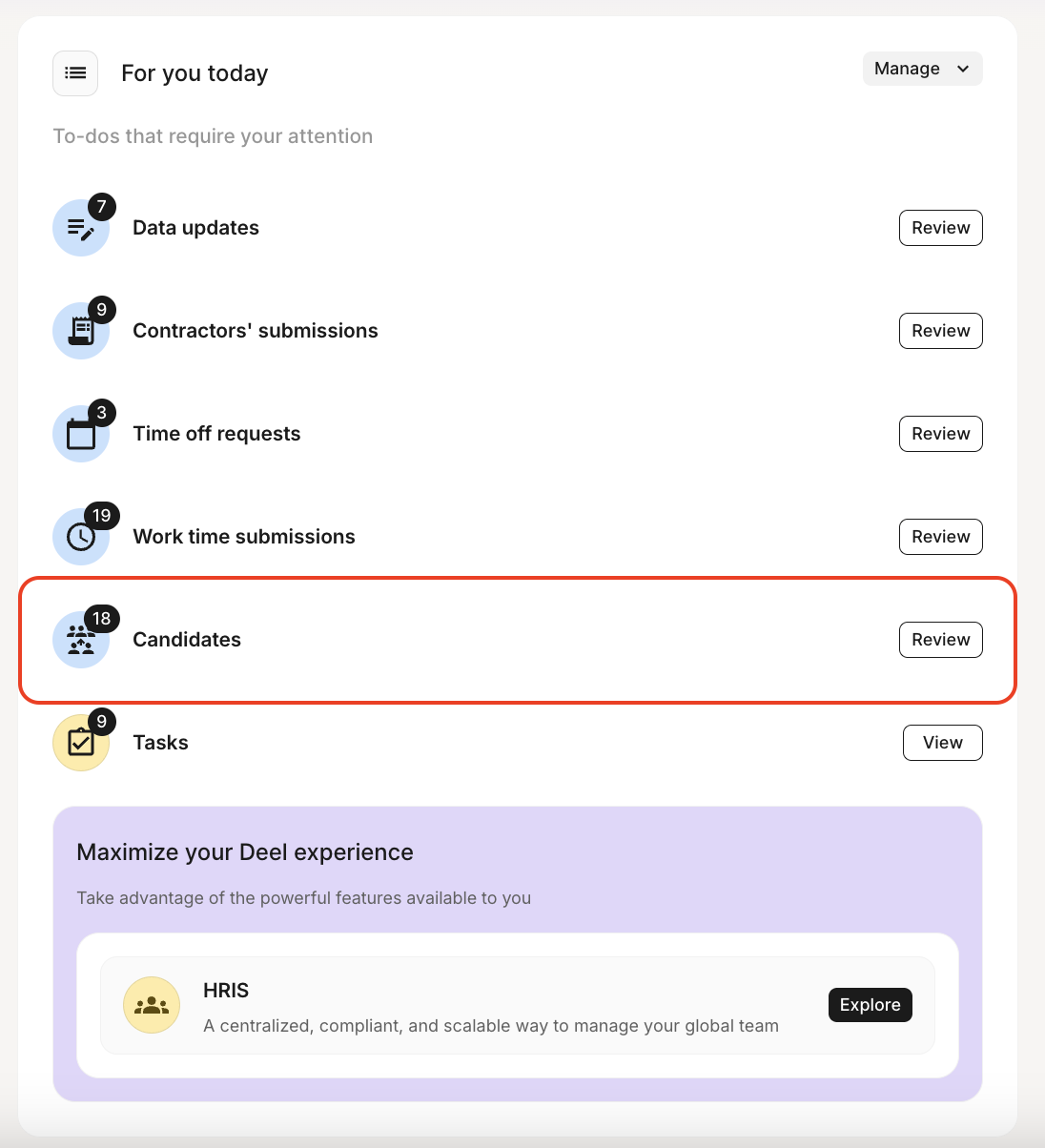Click the HRIS yellow team icon

pos(152,1005)
